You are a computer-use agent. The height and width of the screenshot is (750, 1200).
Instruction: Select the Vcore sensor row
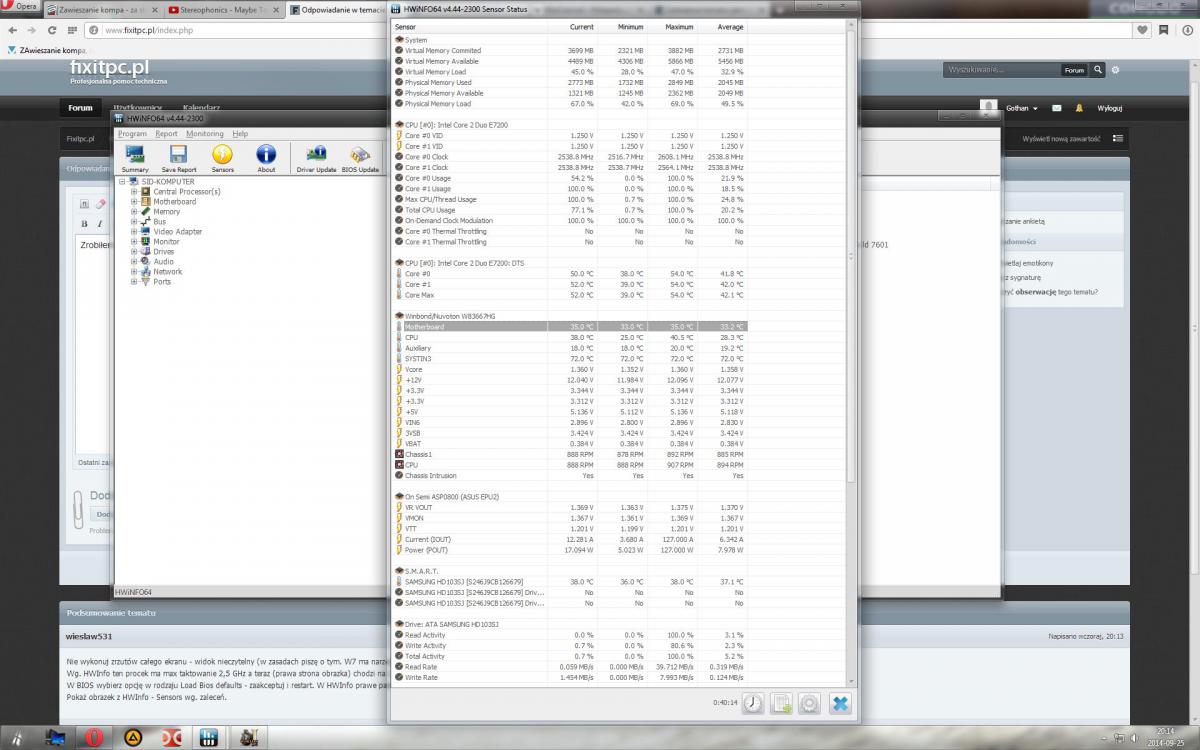(571, 369)
